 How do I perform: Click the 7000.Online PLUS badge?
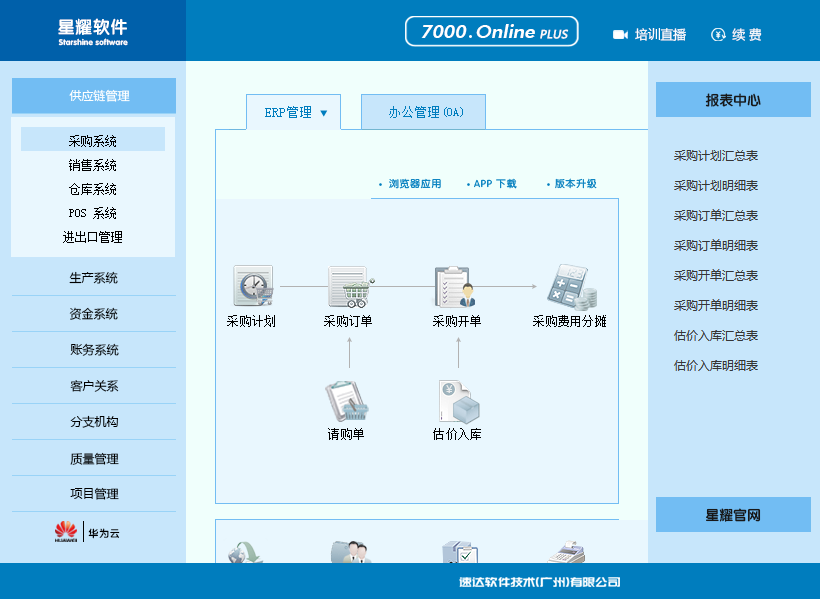(x=492, y=31)
